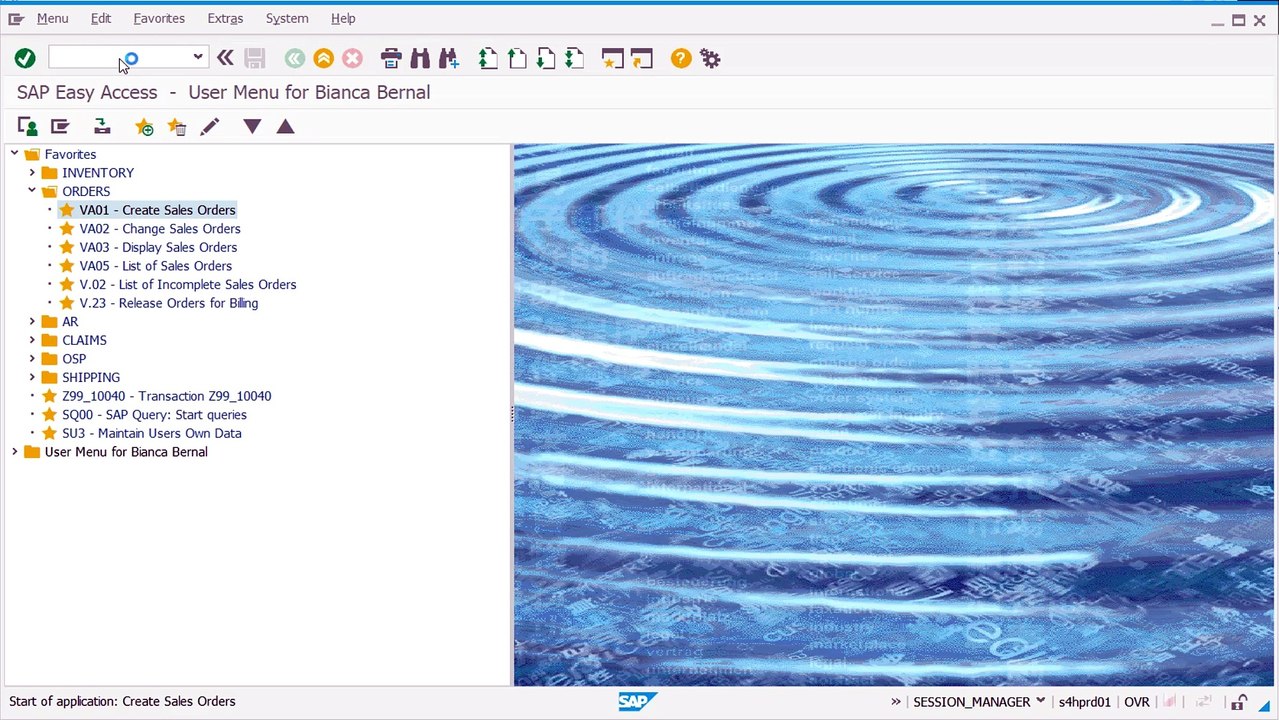
Task: Select SQ00 - SAP Query: Start queries
Action: pyautogui.click(x=154, y=415)
